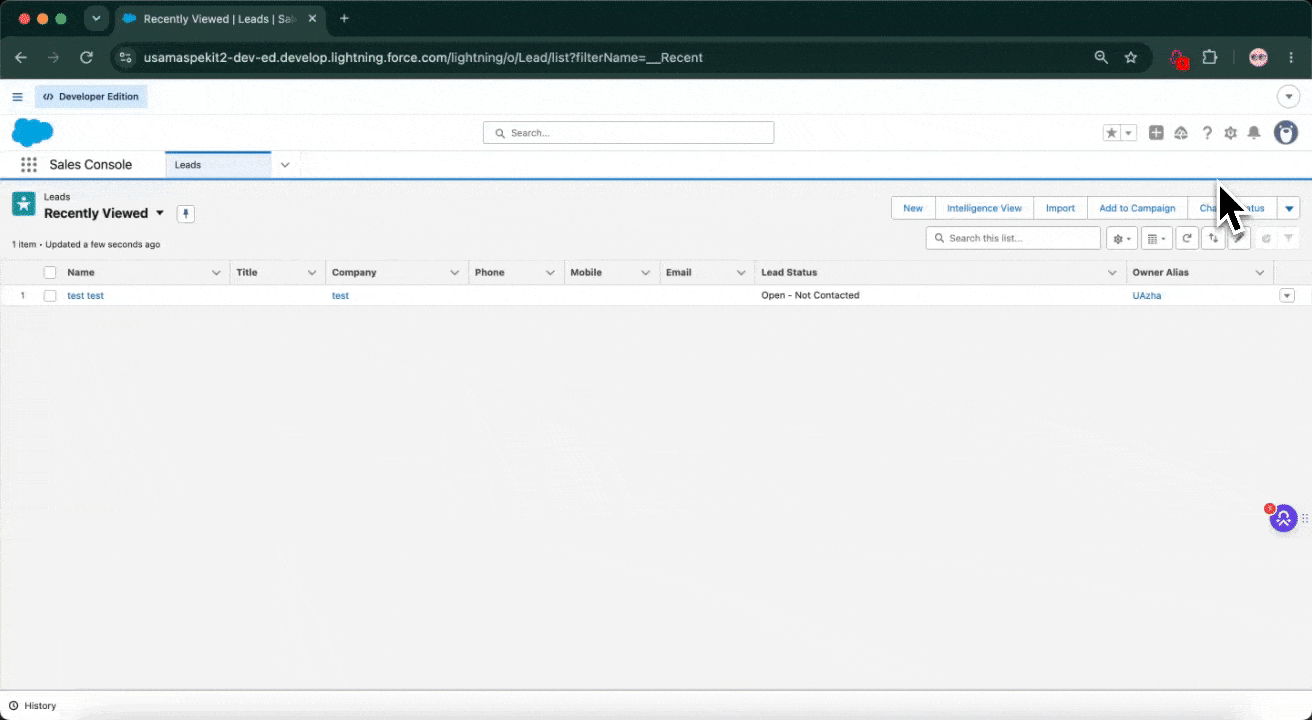View site information icon in address bar
1312x720 pixels.
click(x=125, y=58)
